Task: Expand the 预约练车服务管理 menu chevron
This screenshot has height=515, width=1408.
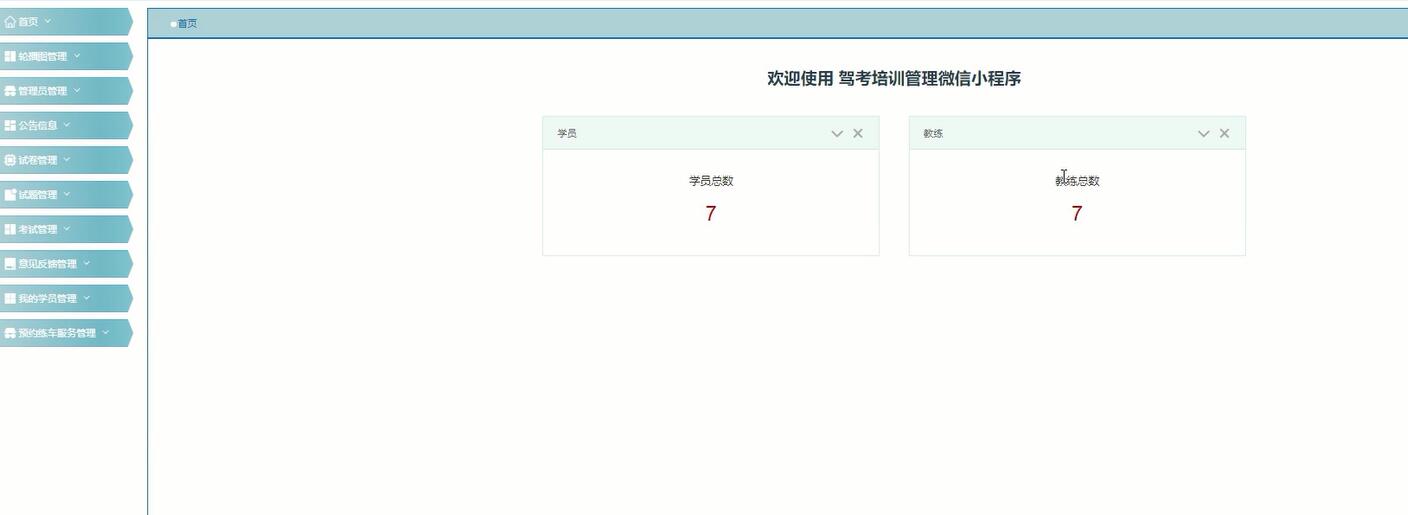Action: coord(106,332)
